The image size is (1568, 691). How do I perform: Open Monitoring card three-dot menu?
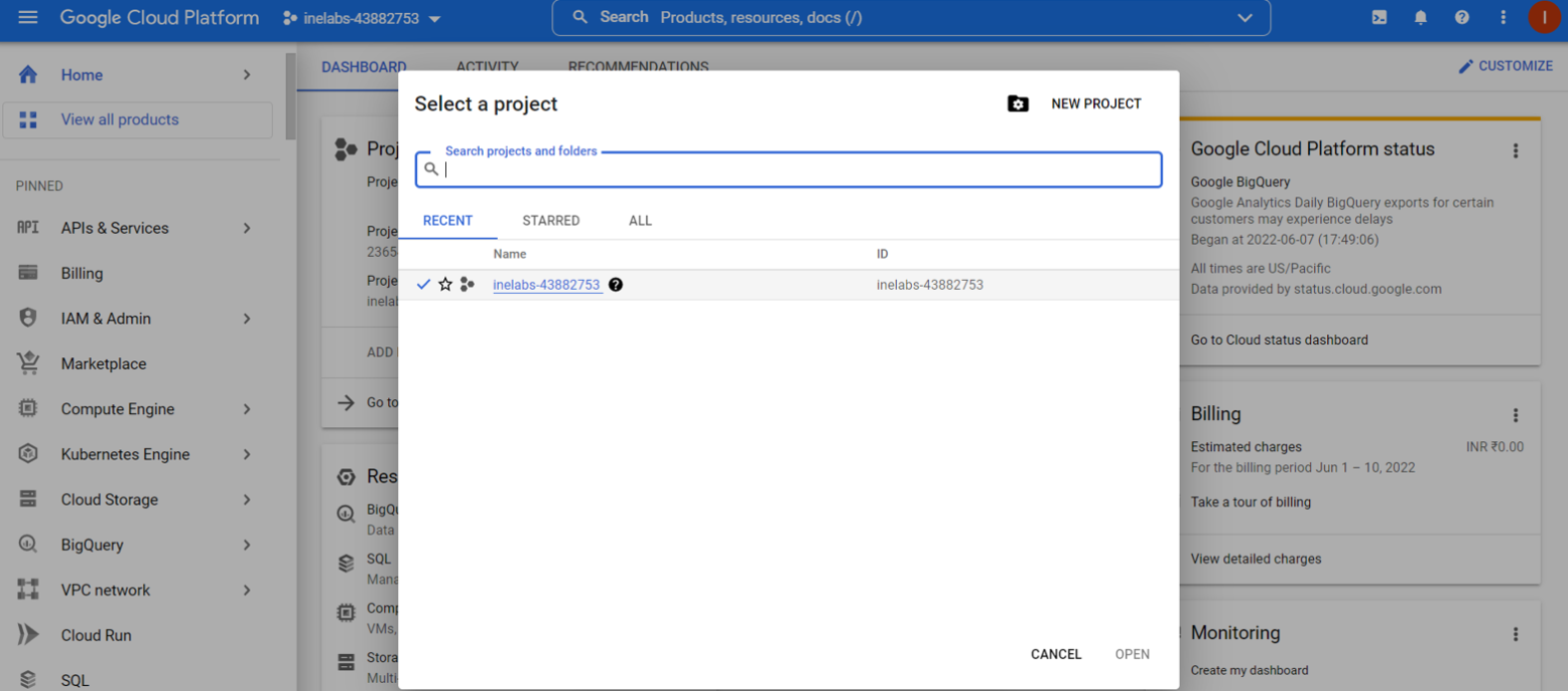point(1515,634)
